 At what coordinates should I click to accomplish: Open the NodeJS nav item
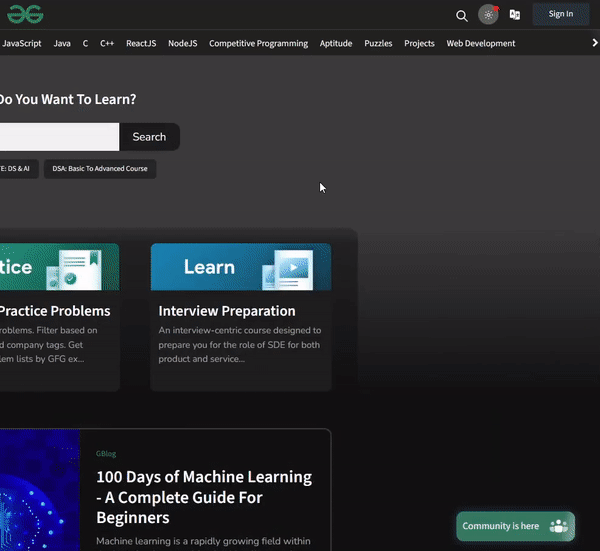coord(183,43)
